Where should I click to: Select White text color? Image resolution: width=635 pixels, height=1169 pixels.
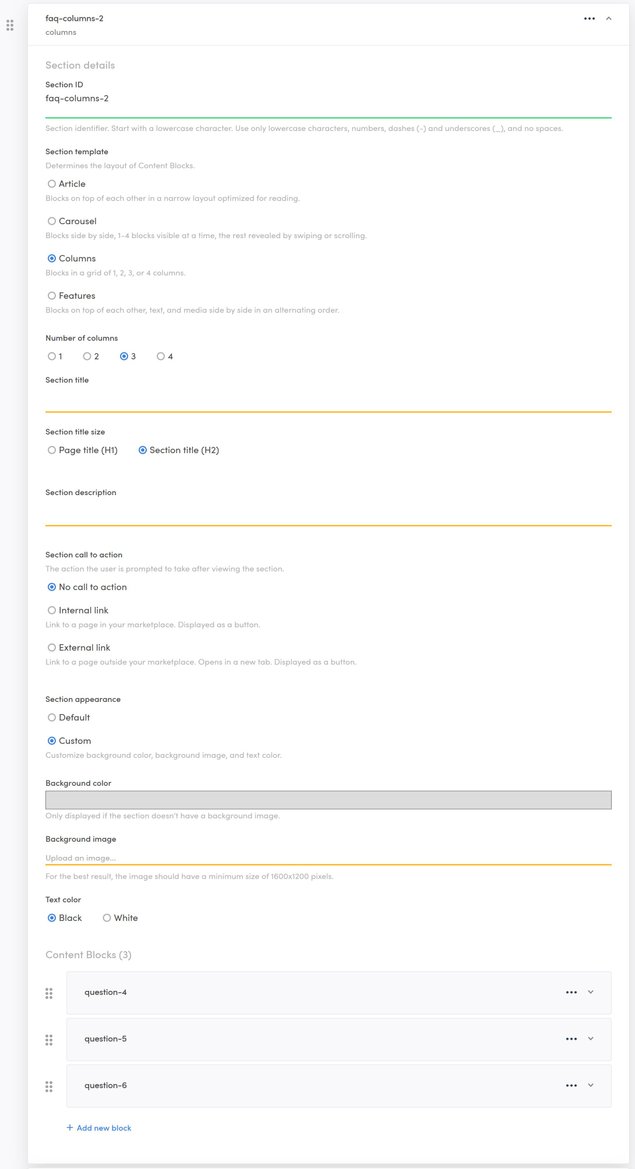point(107,918)
